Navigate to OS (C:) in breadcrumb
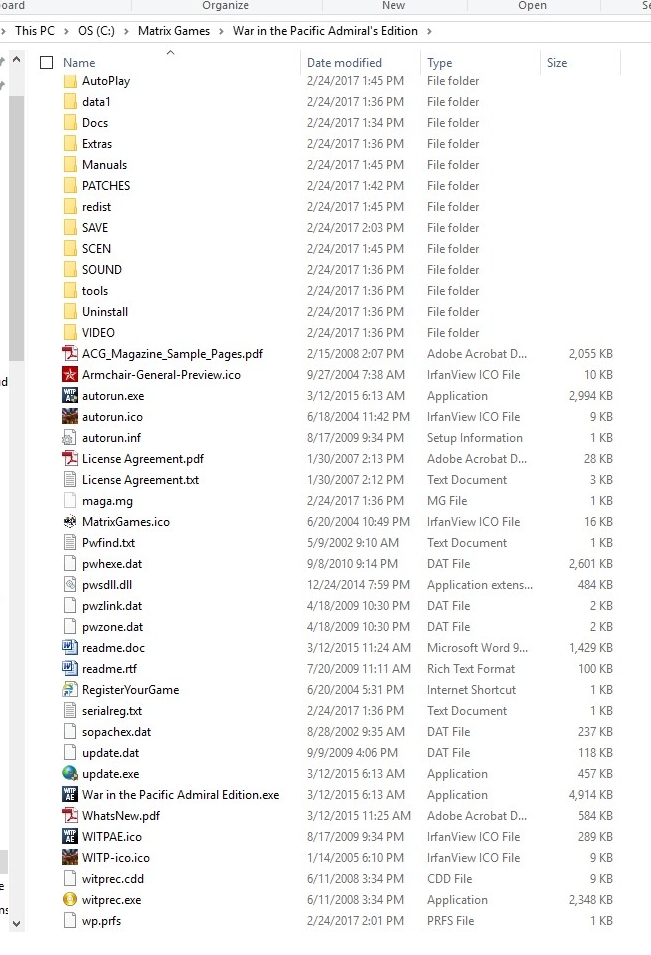 click(96, 31)
